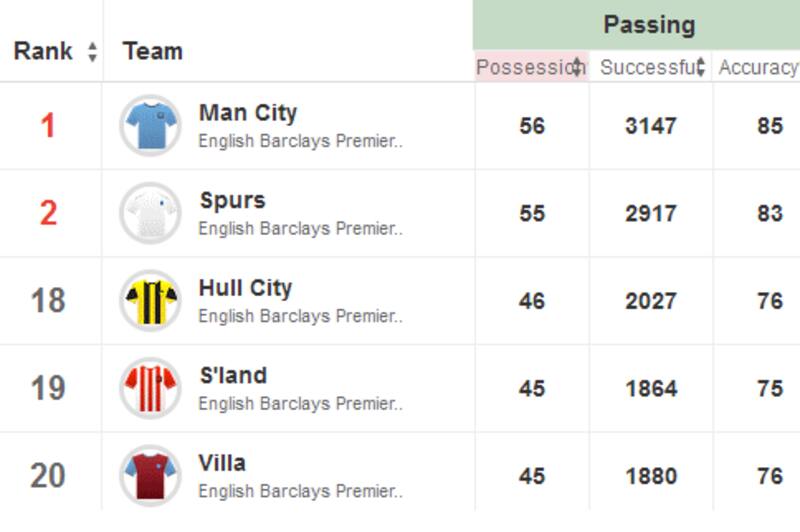The height and width of the screenshot is (532, 800).
Task: Open the Hull City team link
Action: click(x=245, y=288)
